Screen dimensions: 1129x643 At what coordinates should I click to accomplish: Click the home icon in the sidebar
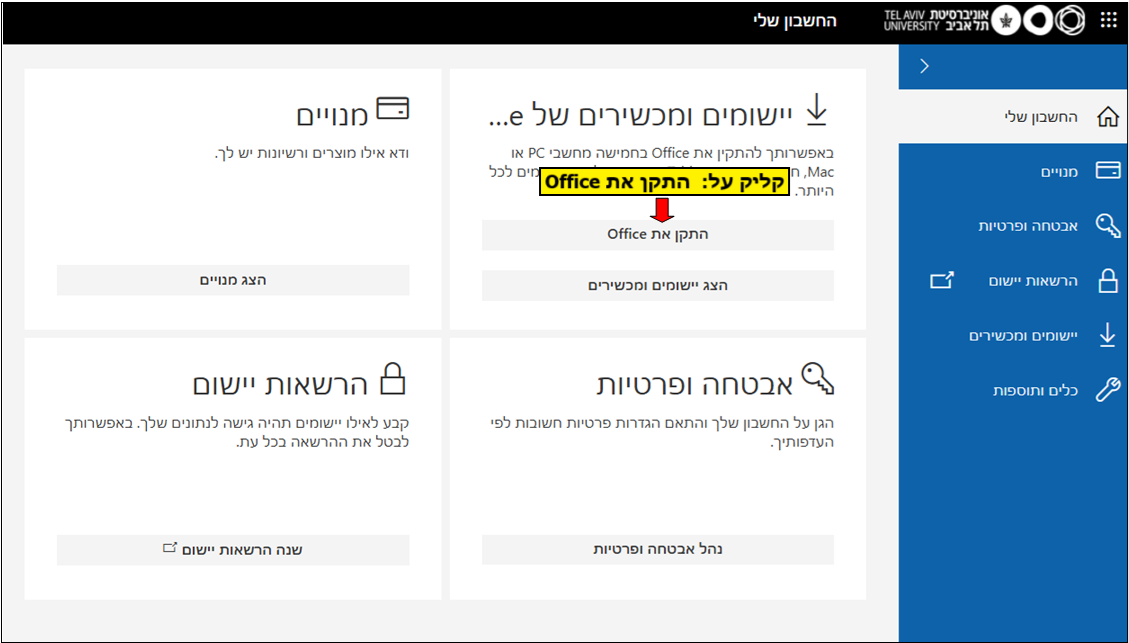pos(1107,117)
